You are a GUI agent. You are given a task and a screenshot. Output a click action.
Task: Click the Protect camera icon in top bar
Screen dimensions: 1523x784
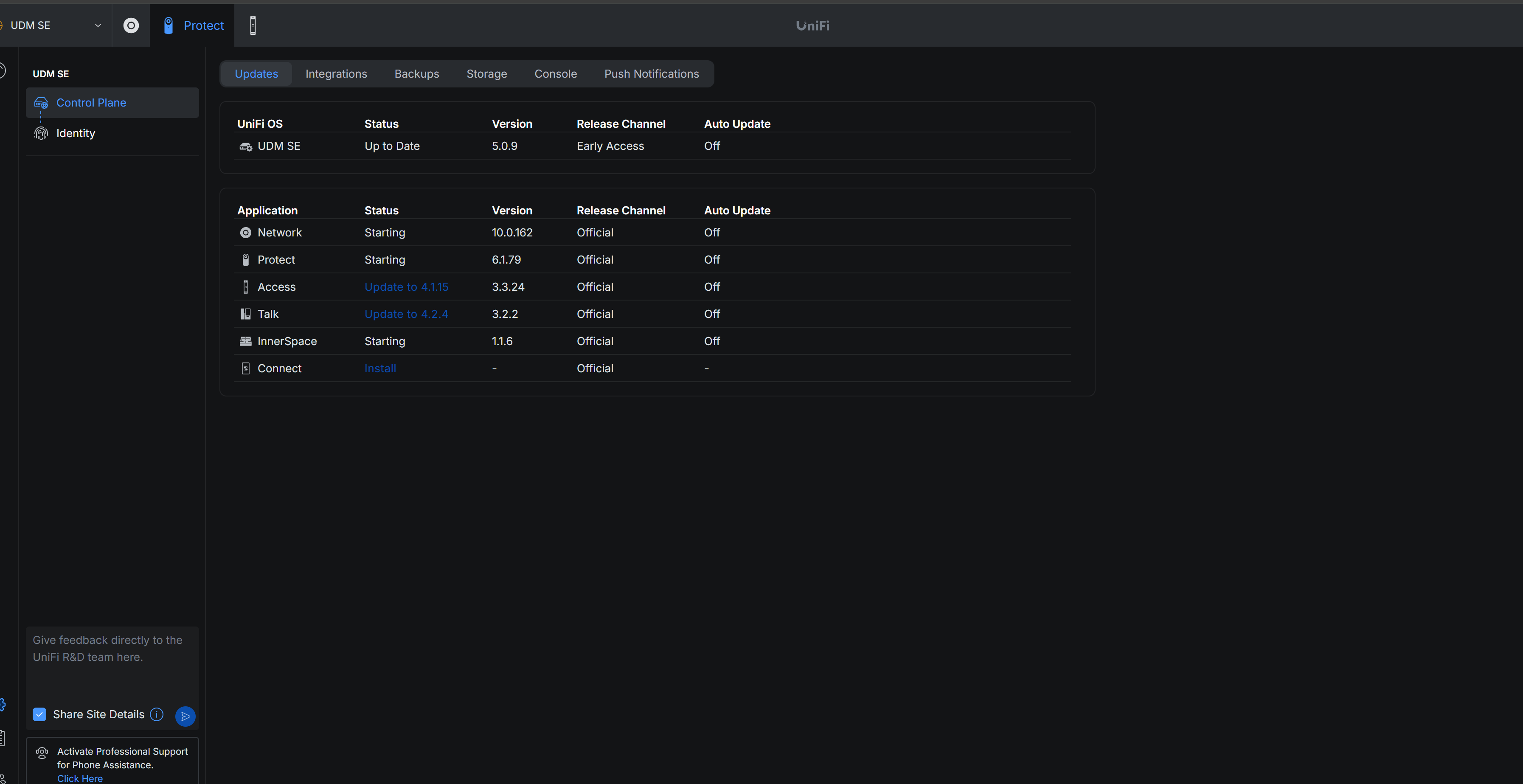tap(169, 25)
